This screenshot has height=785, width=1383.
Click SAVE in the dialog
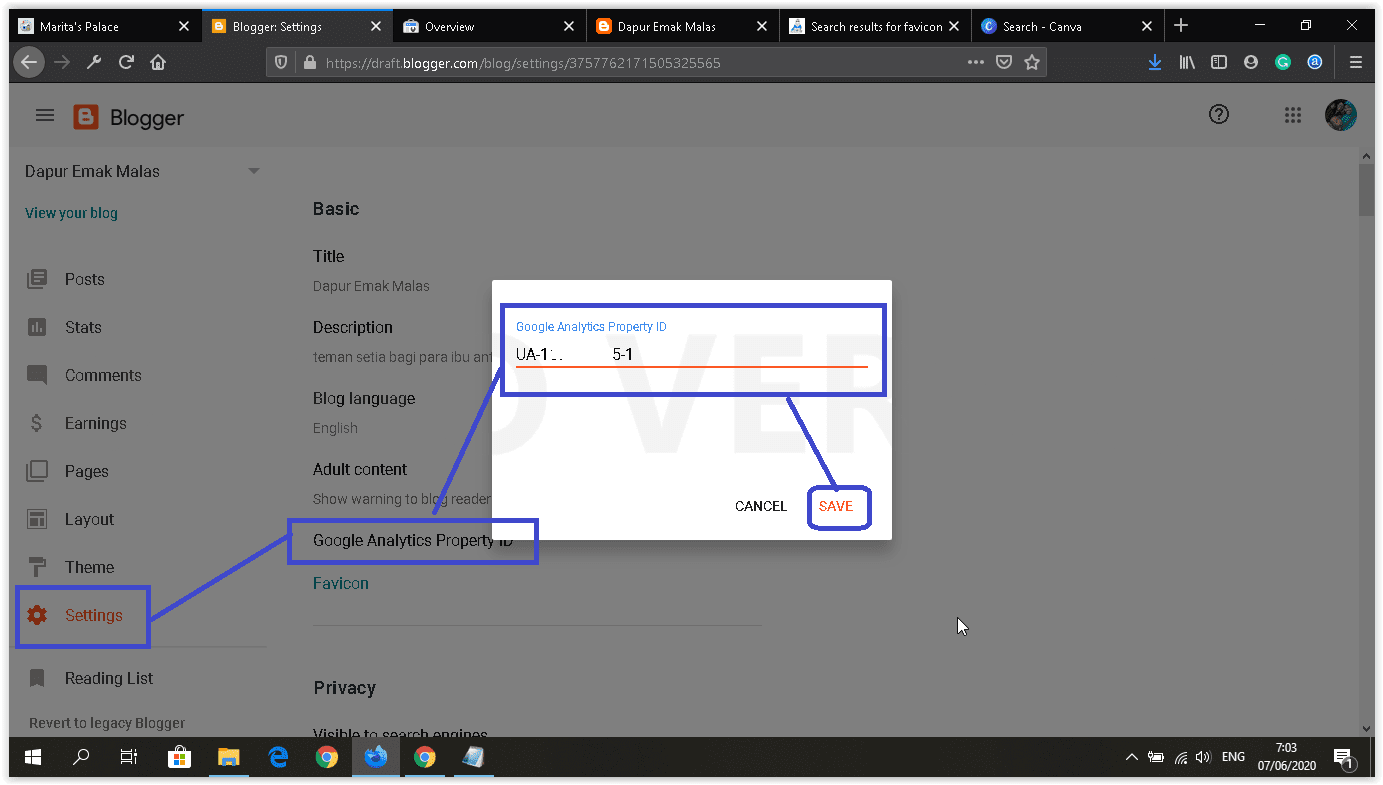pyautogui.click(x=836, y=506)
